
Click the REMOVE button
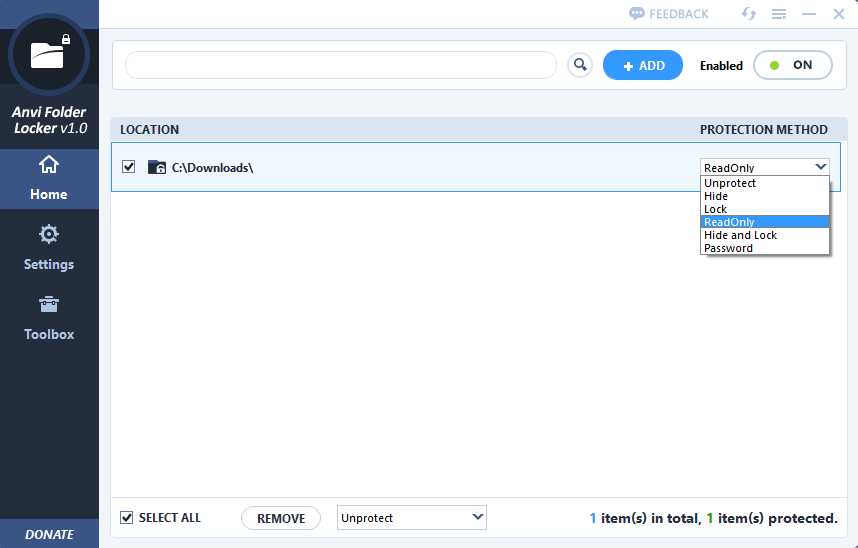[281, 518]
